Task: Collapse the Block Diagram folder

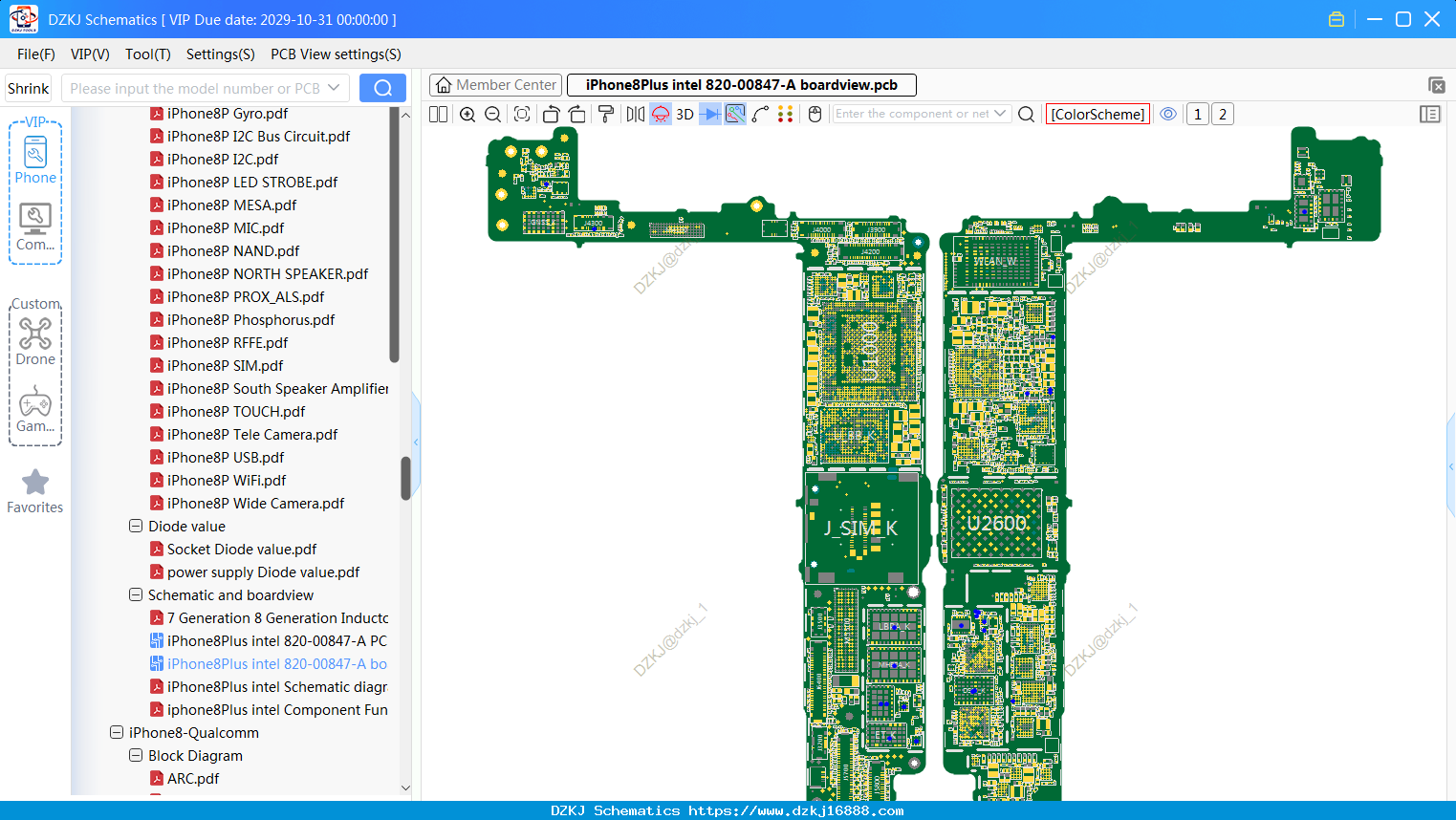Action: pyautogui.click(x=136, y=756)
